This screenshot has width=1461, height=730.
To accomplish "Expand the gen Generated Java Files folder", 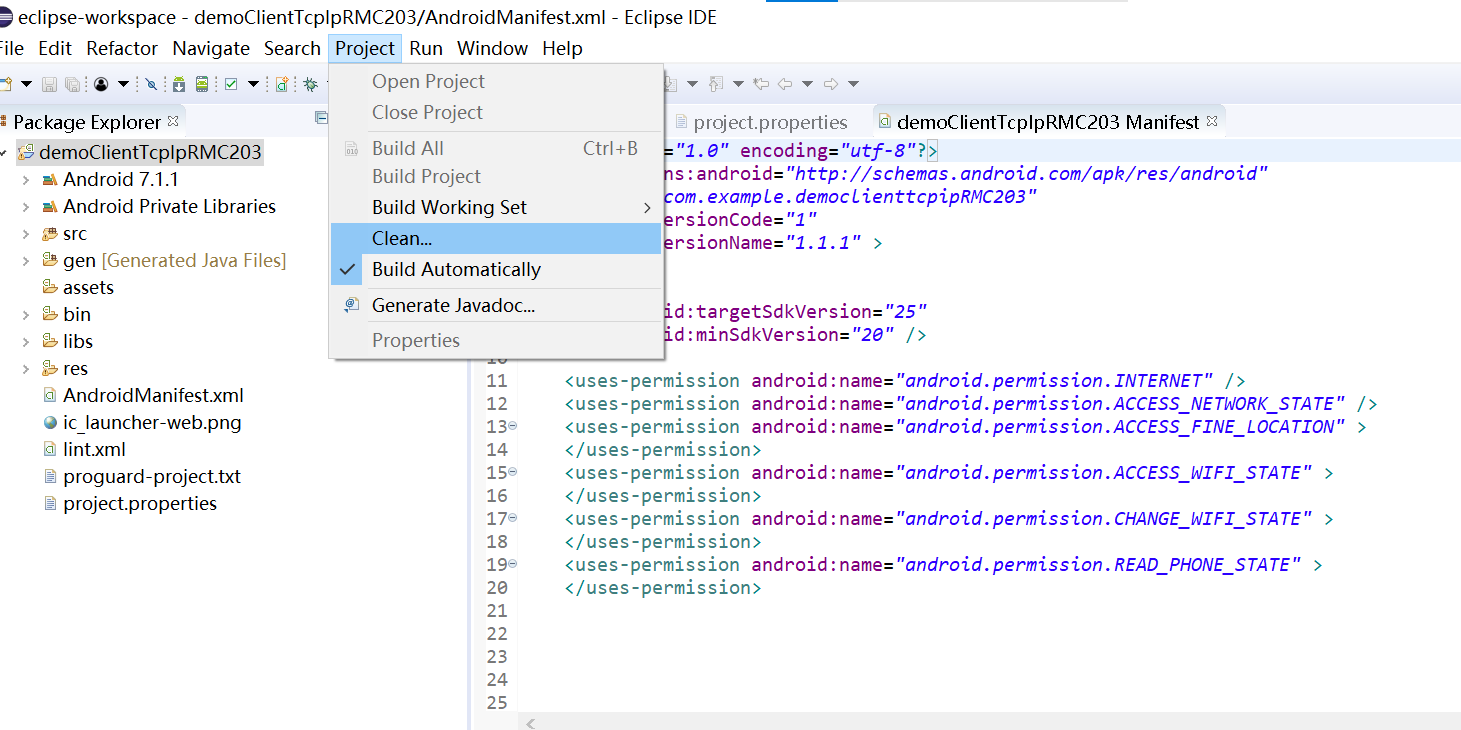I will [x=25, y=261].
